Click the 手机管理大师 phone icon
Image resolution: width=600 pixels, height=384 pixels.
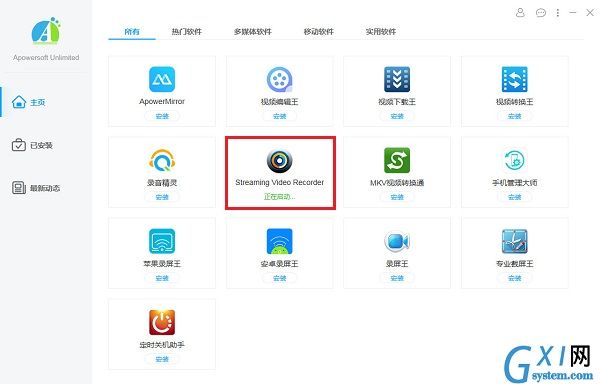tap(514, 160)
